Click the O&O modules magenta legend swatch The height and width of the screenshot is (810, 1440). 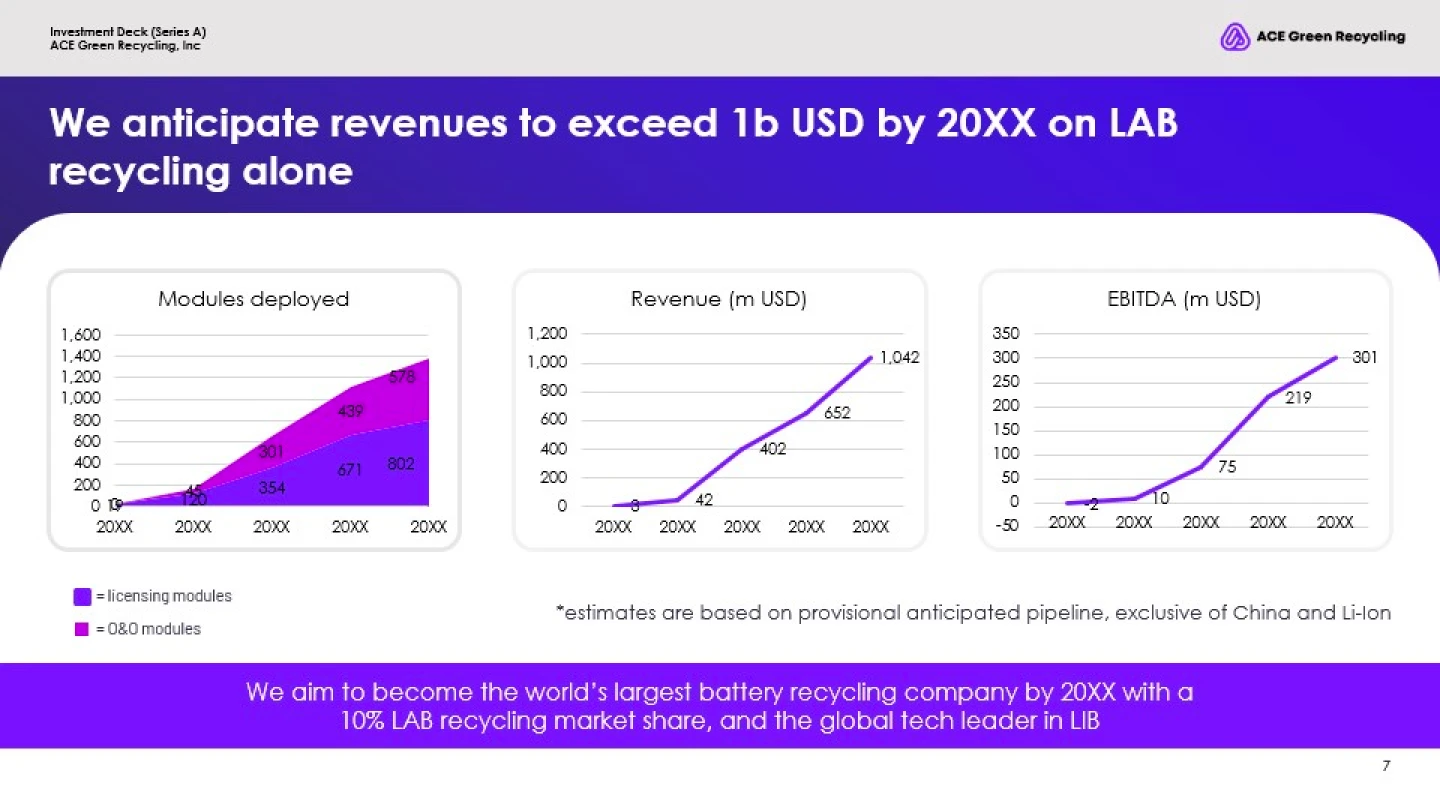[x=83, y=629]
